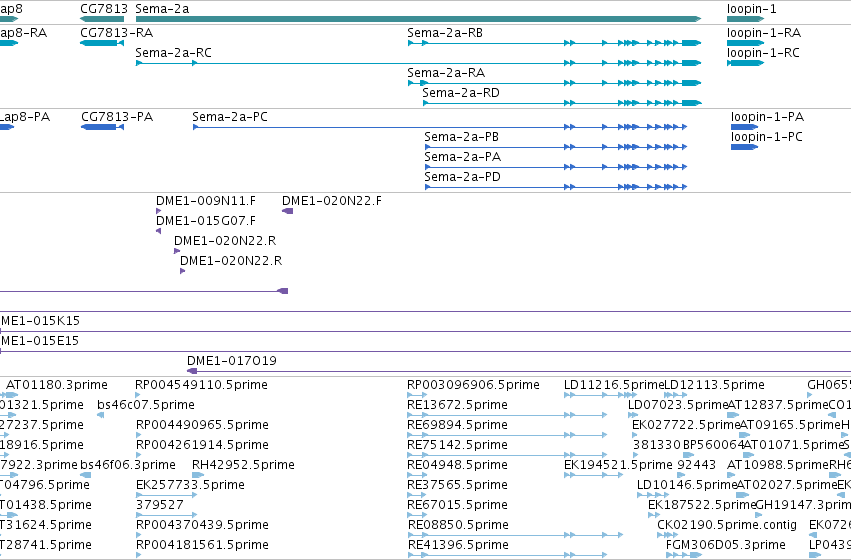Click the LD07023.5prime EST label

click(678, 405)
